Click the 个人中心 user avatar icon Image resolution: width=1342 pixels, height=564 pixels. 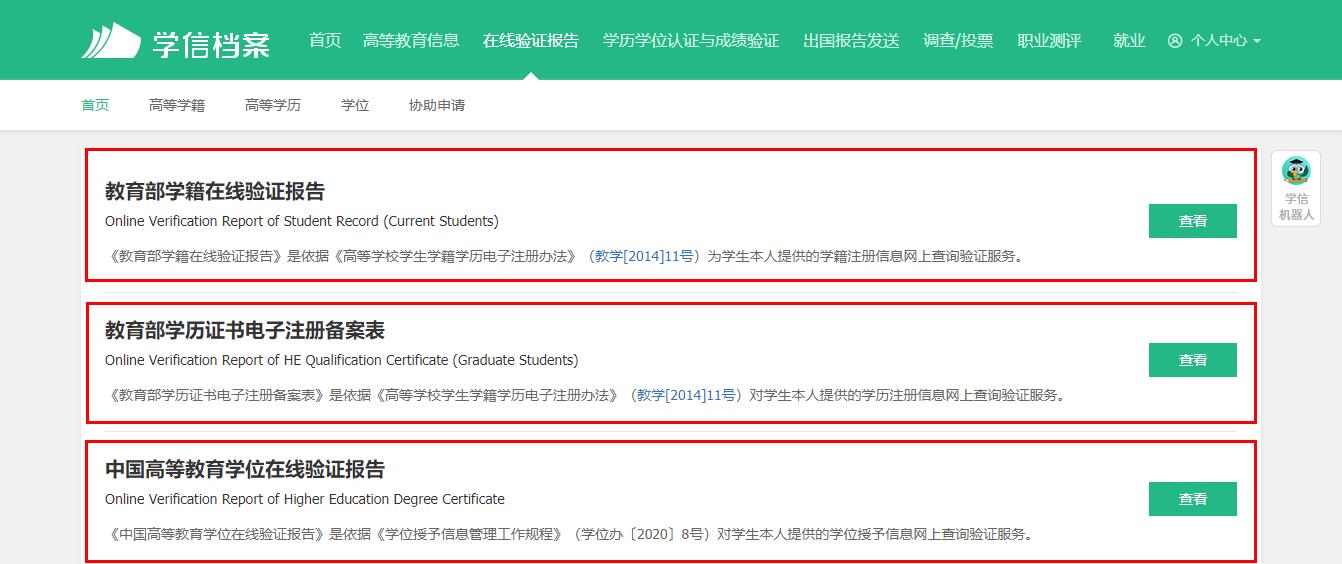pyautogui.click(x=1174, y=41)
